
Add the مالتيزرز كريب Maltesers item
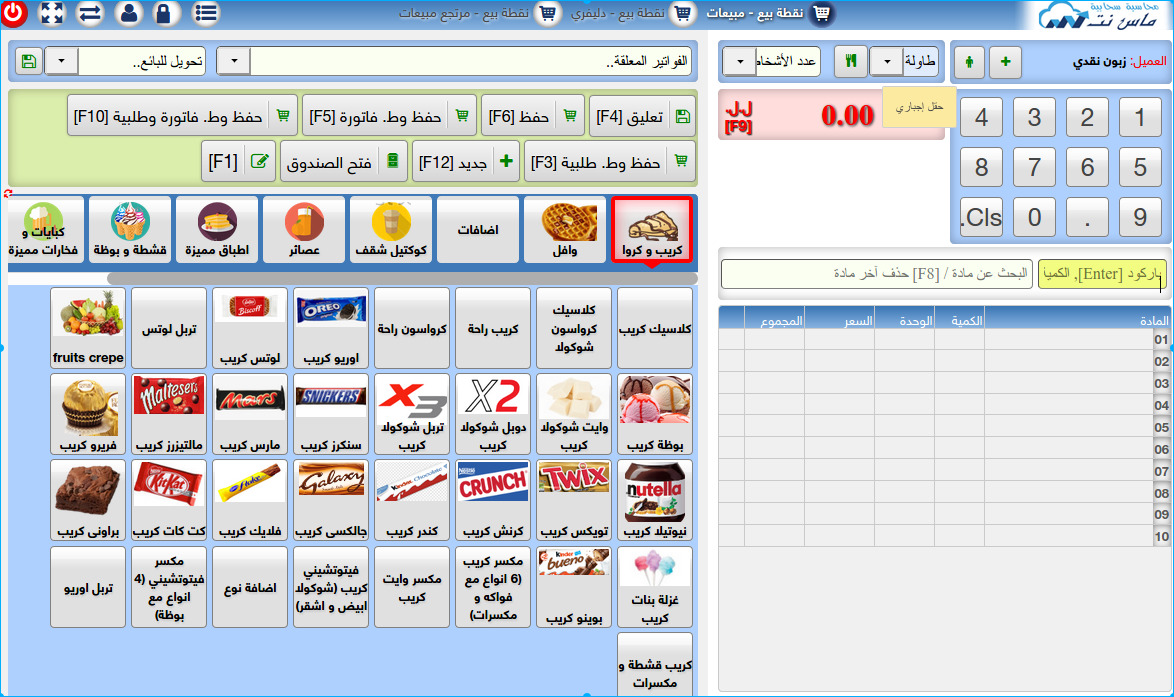(x=169, y=414)
